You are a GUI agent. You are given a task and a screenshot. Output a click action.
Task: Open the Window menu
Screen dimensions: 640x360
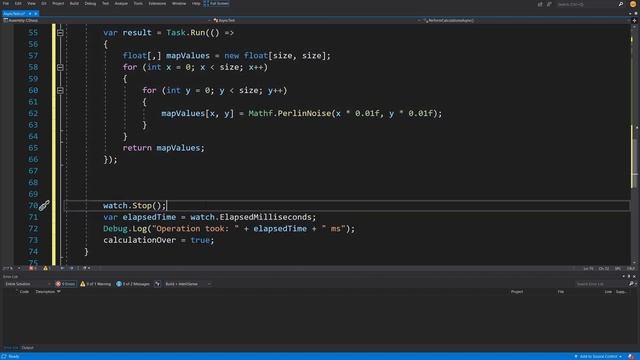pos(179,4)
